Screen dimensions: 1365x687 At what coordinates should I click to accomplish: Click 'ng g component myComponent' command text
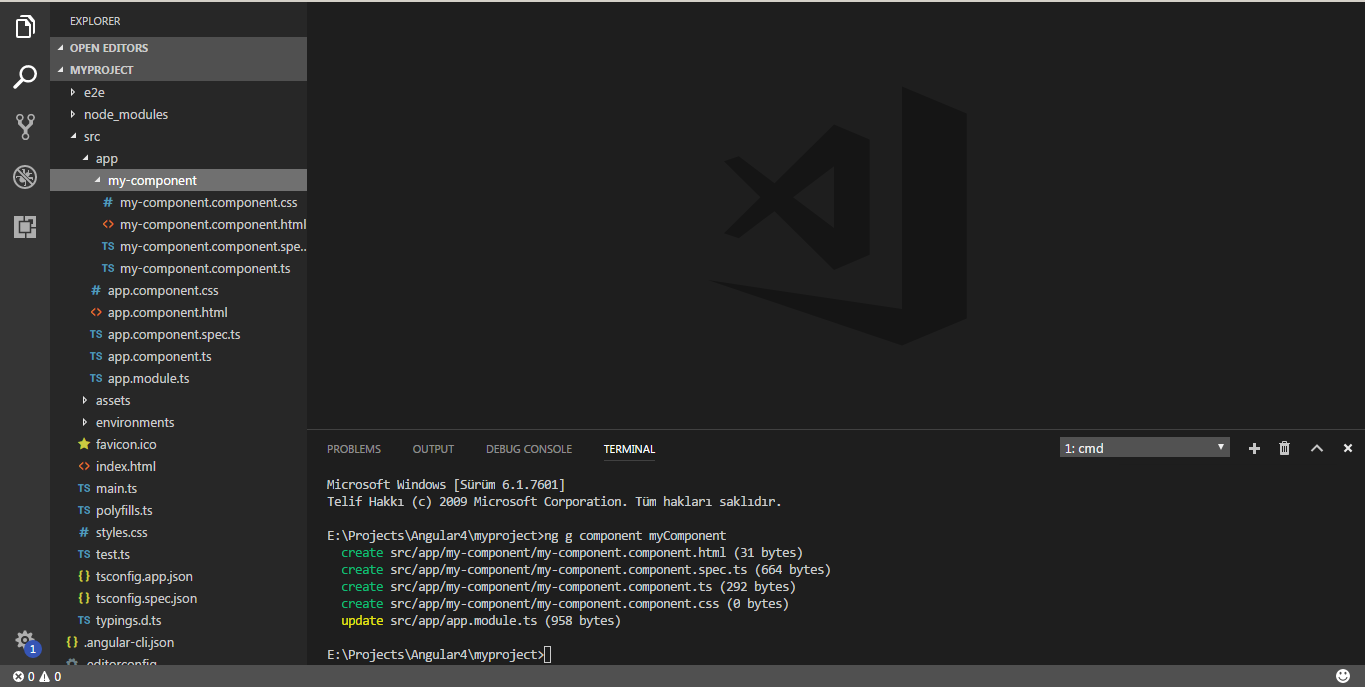pyautogui.click(x=636, y=535)
